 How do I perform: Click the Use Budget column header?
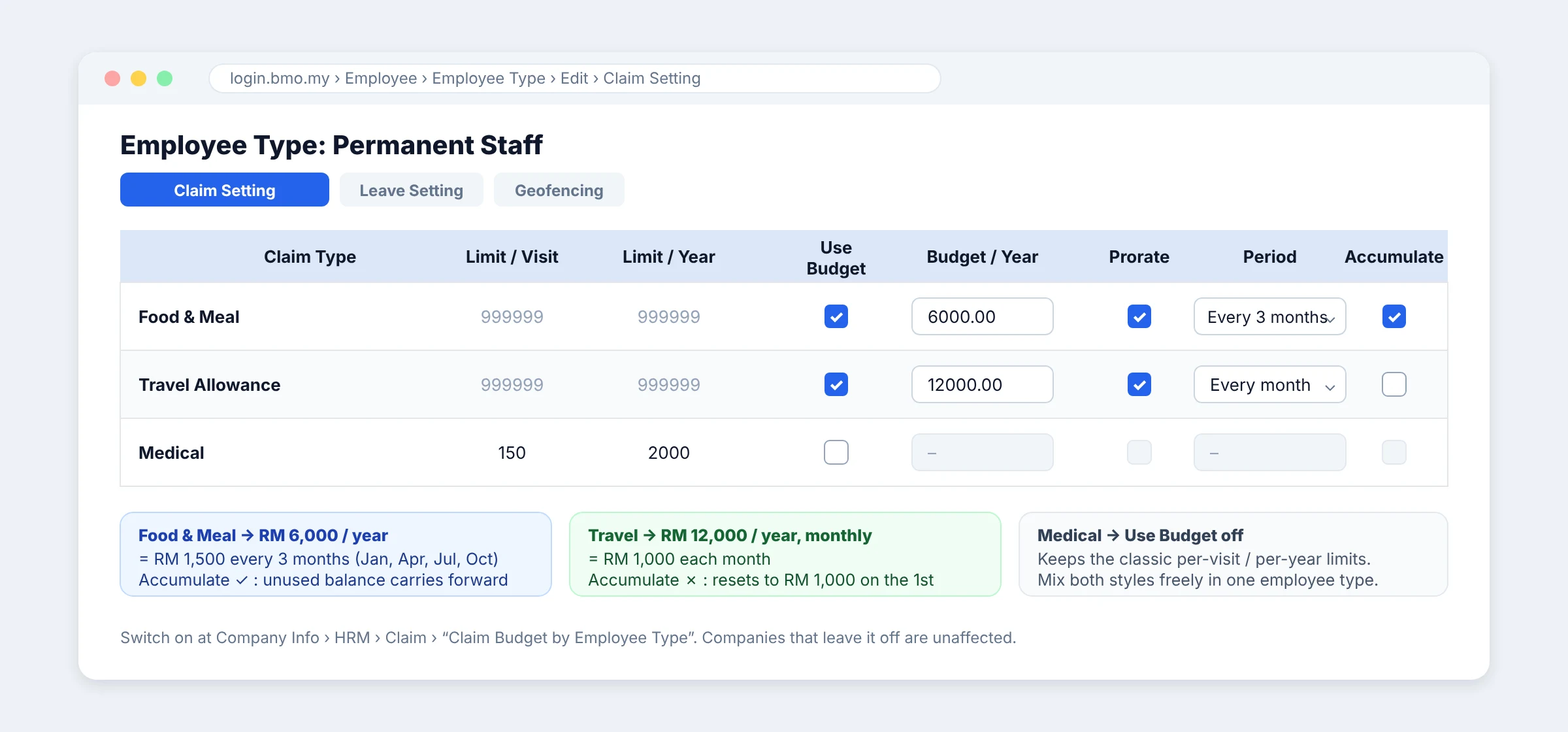836,258
